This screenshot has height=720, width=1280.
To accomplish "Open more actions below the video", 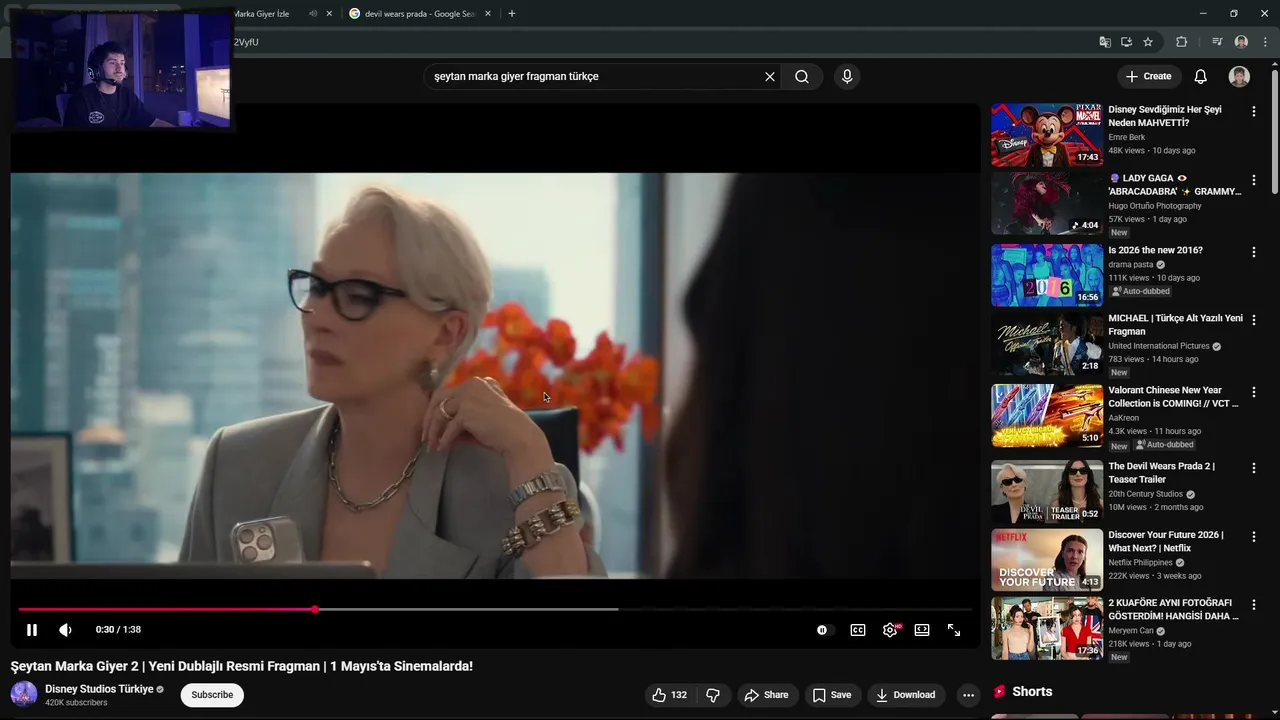I will 968,695.
